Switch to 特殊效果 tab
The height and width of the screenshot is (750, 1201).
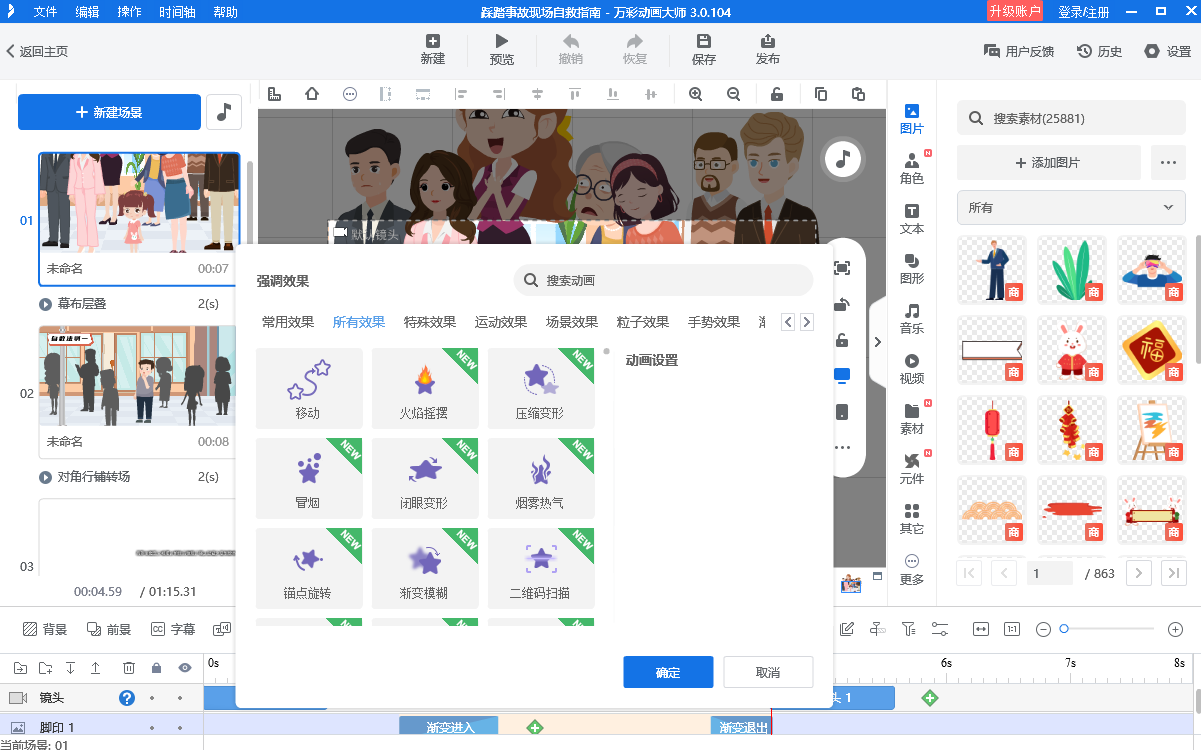(x=430, y=322)
